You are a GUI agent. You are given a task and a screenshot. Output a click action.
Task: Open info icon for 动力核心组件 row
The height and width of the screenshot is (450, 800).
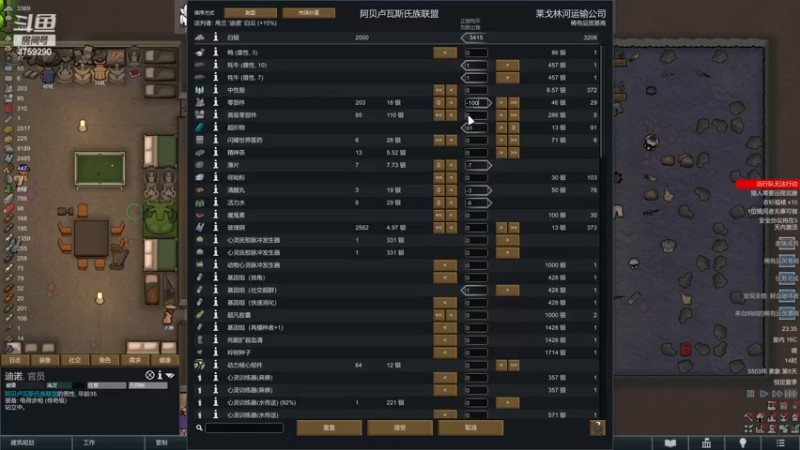point(215,365)
